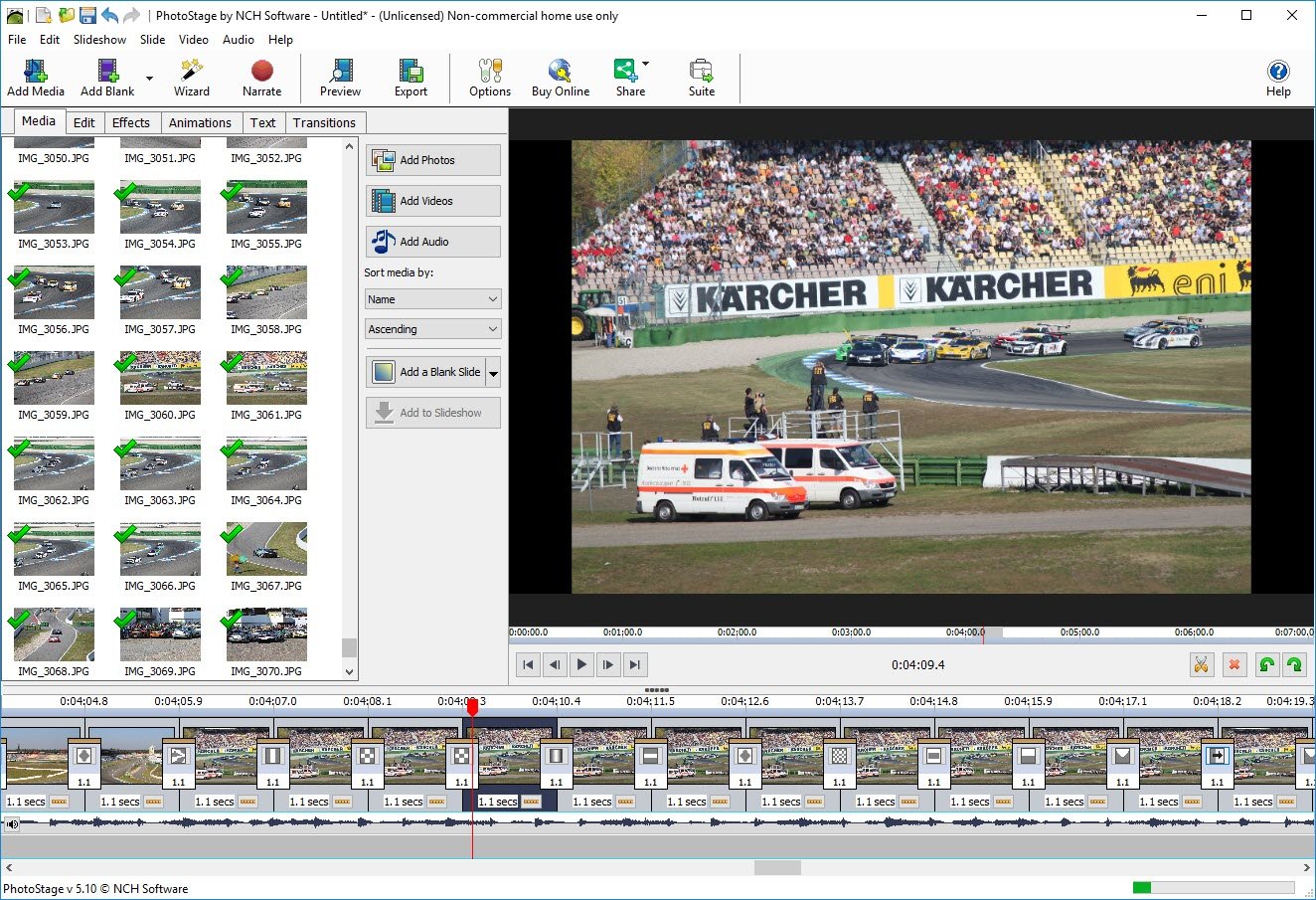The width and height of the screenshot is (1316, 900).
Task: Expand the Add a Blank Slide arrow
Action: pos(493,373)
